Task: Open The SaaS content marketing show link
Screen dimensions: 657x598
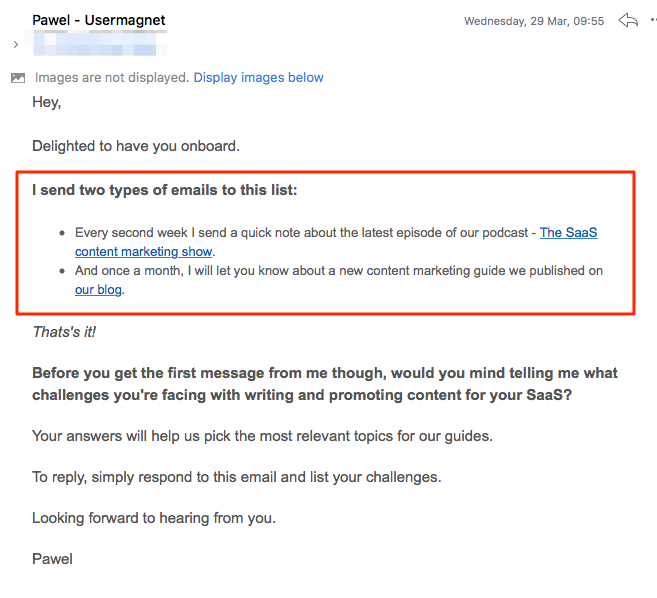Action: [x=336, y=242]
